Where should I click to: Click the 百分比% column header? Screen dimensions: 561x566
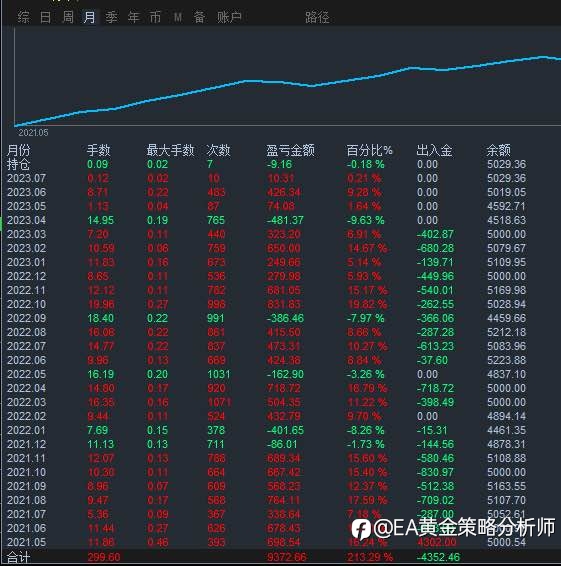(370, 150)
